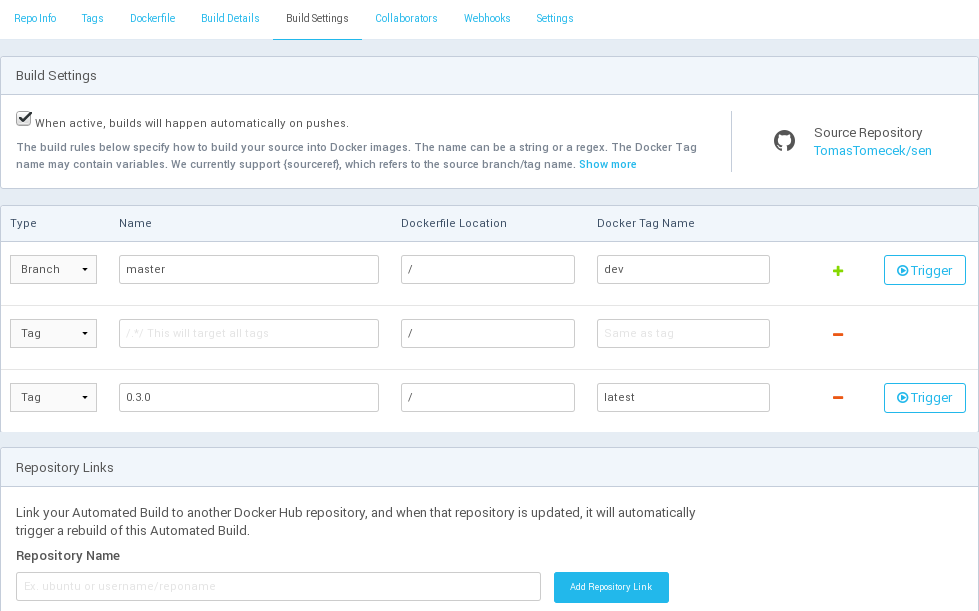Click the green plus add-rule icon
The image size is (979, 611).
tap(838, 271)
